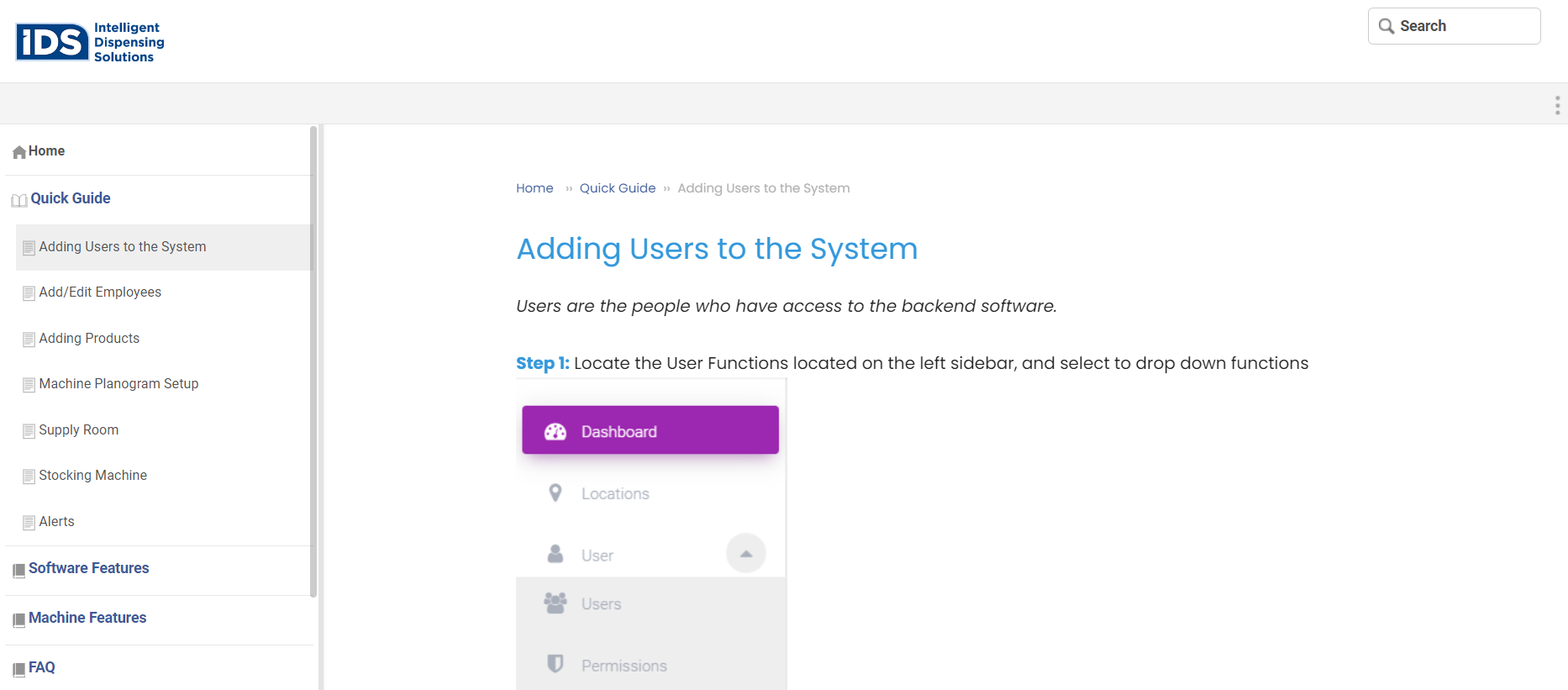This screenshot has width=1568, height=690.
Task: Click the Dashboard gauge icon in the Step 1 image
Action: pyautogui.click(x=555, y=432)
